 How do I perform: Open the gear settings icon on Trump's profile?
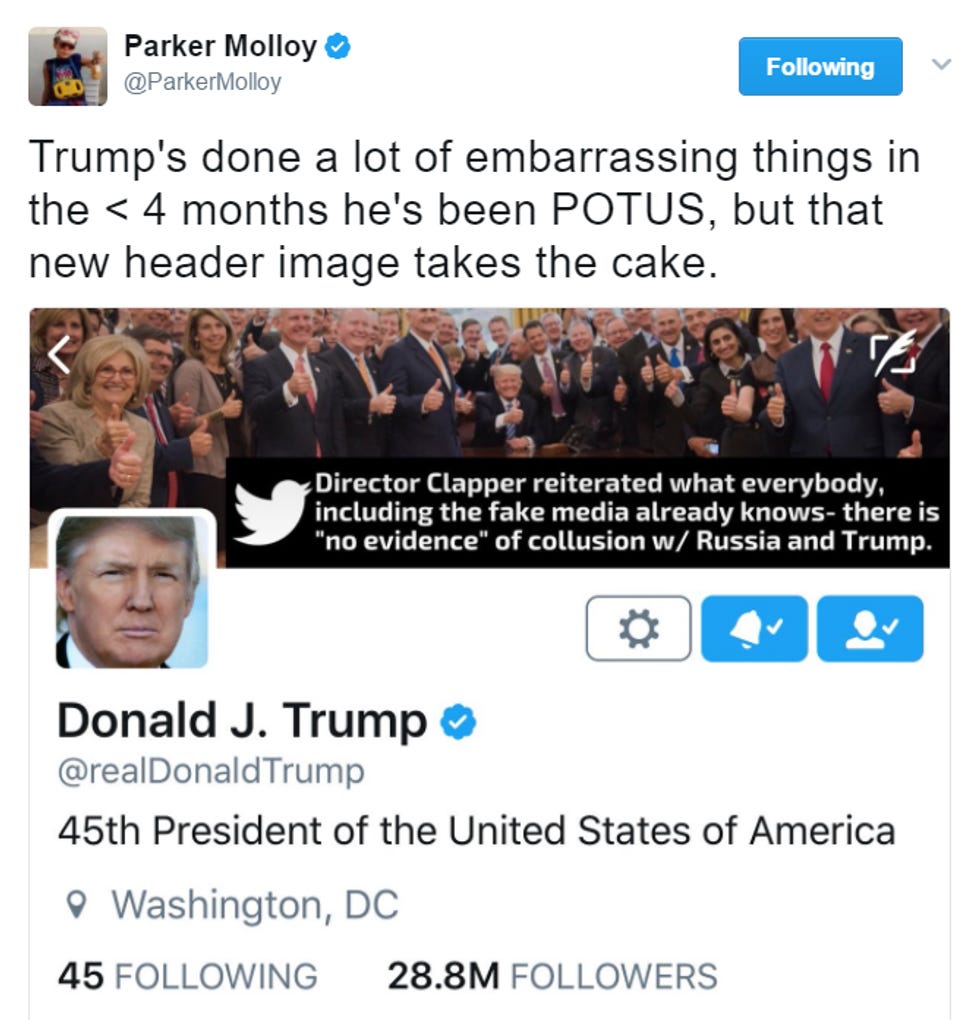[x=638, y=628]
